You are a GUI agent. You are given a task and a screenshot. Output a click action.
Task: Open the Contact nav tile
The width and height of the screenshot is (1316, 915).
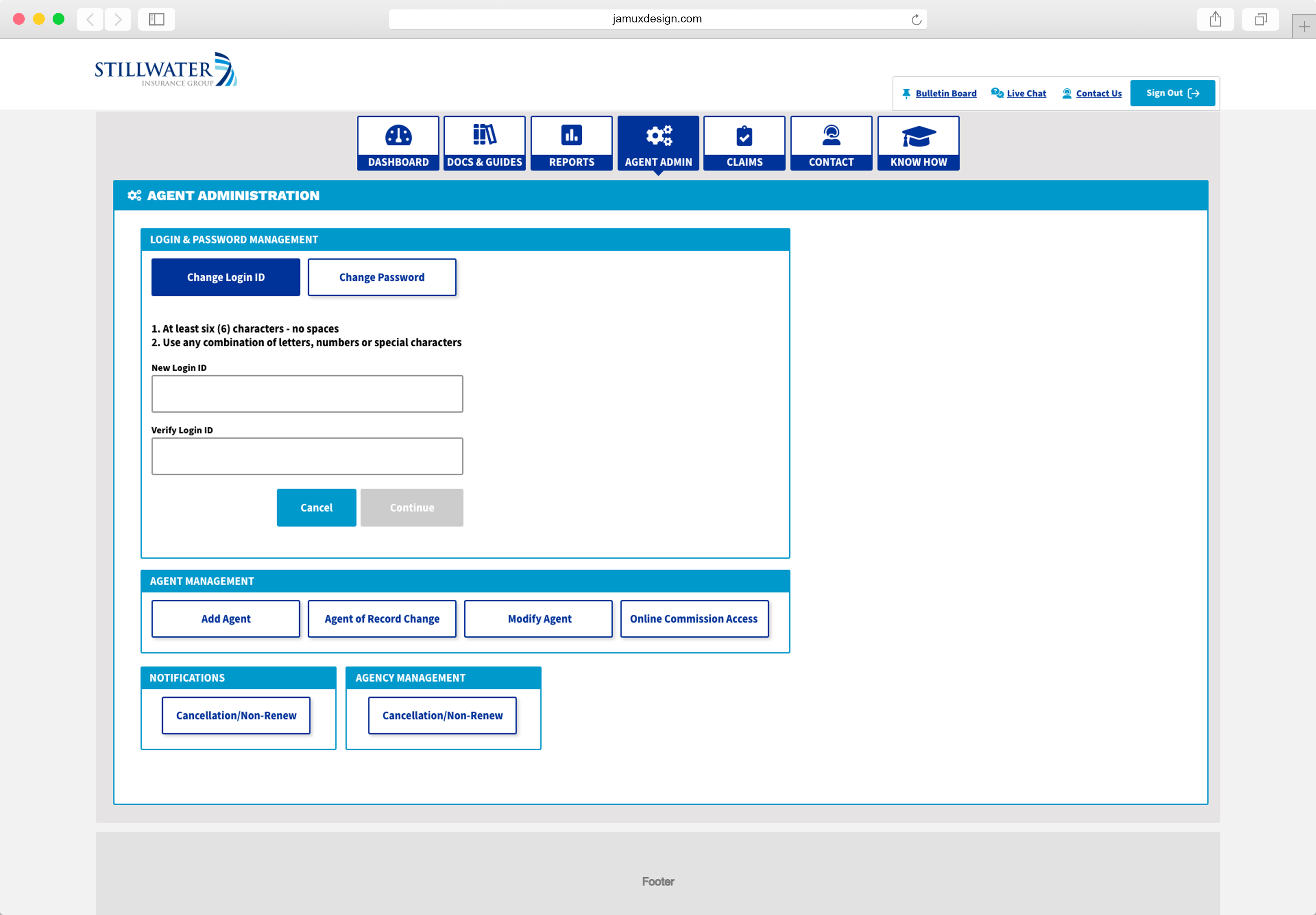[831, 143]
